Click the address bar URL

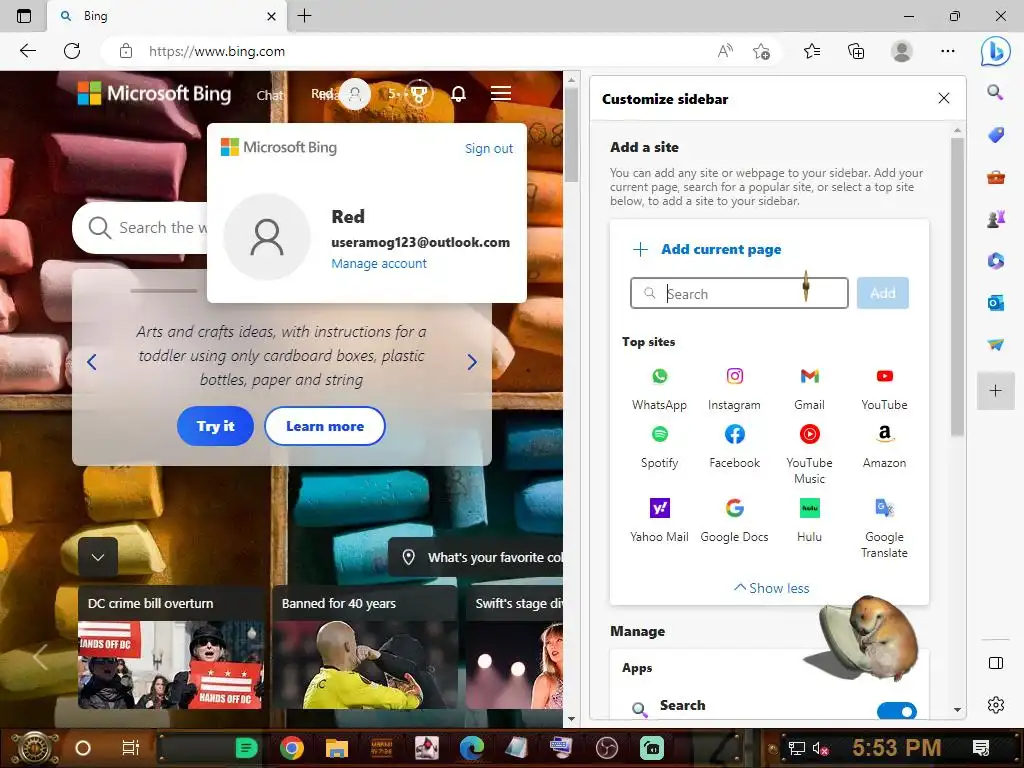pos(217,51)
